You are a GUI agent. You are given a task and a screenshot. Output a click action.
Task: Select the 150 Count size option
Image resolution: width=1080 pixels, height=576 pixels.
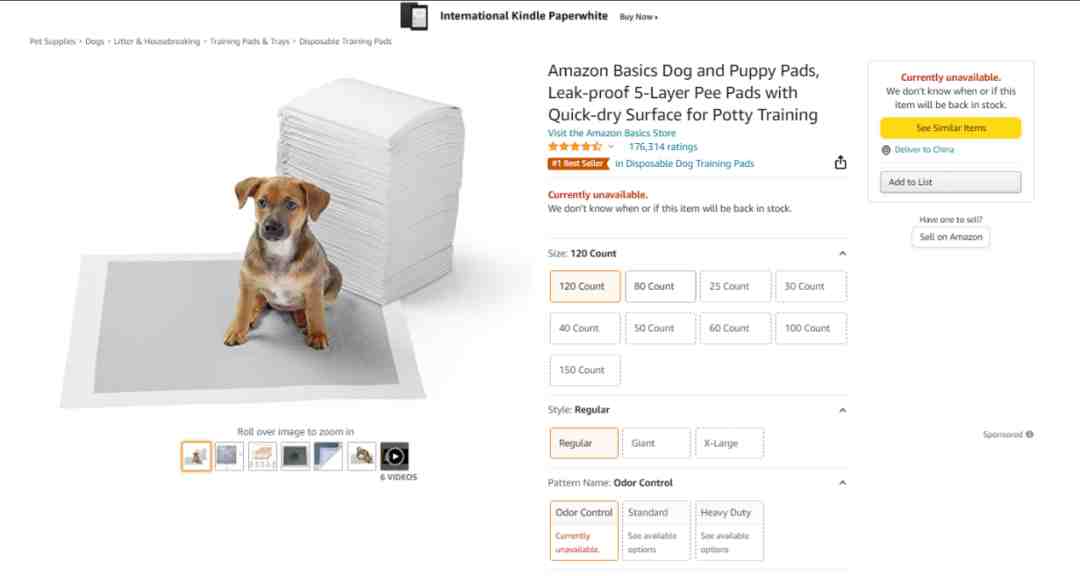point(585,370)
